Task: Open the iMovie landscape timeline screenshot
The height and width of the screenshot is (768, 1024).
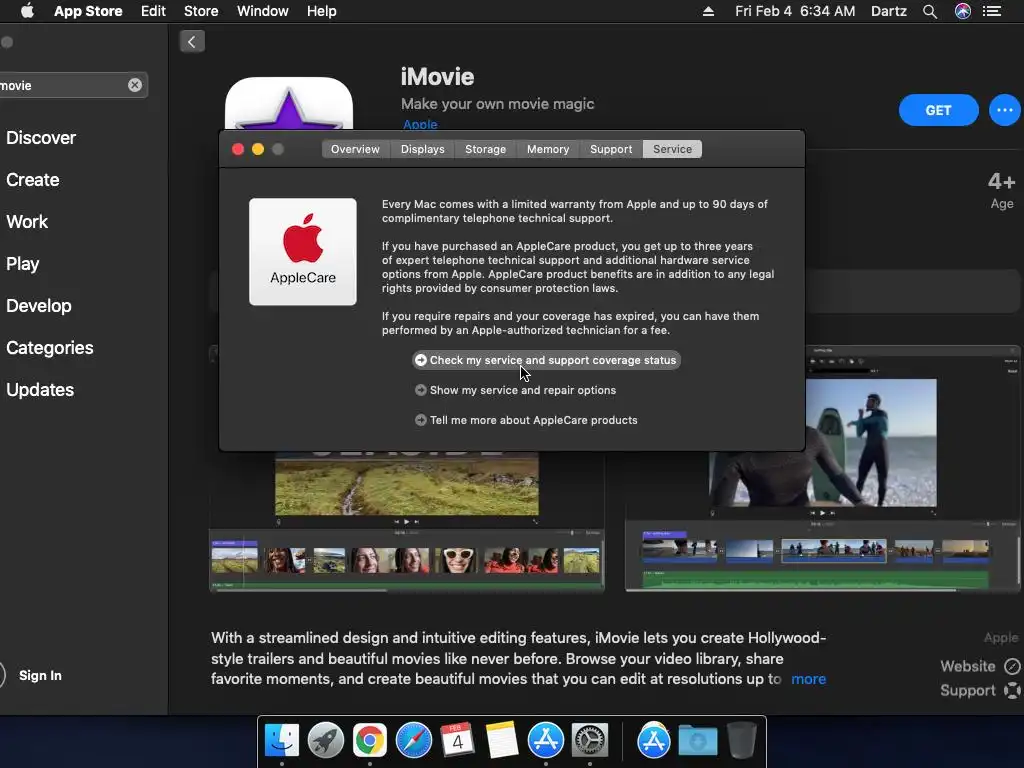Action: pos(406,521)
